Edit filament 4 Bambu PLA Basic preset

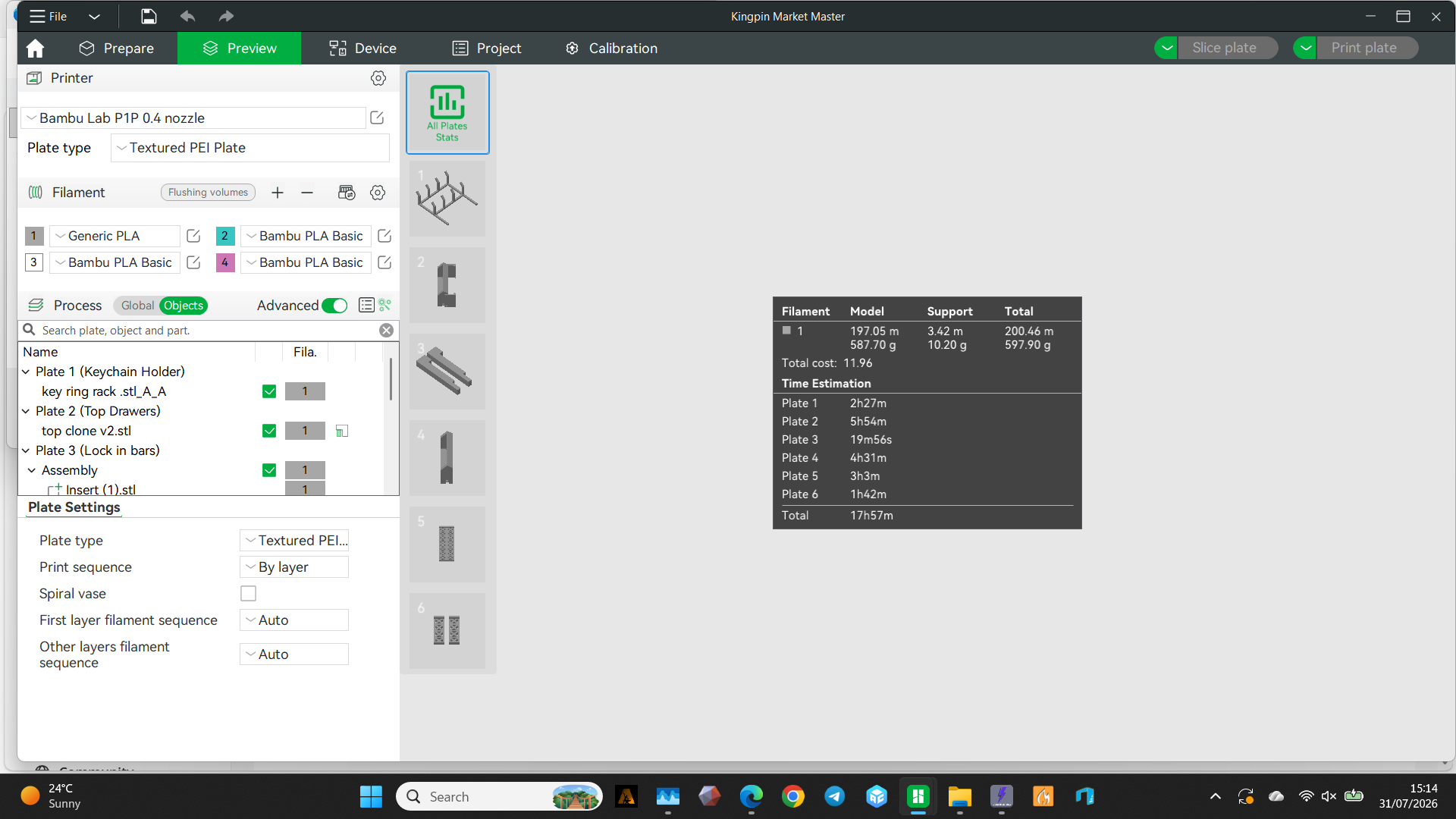384,262
